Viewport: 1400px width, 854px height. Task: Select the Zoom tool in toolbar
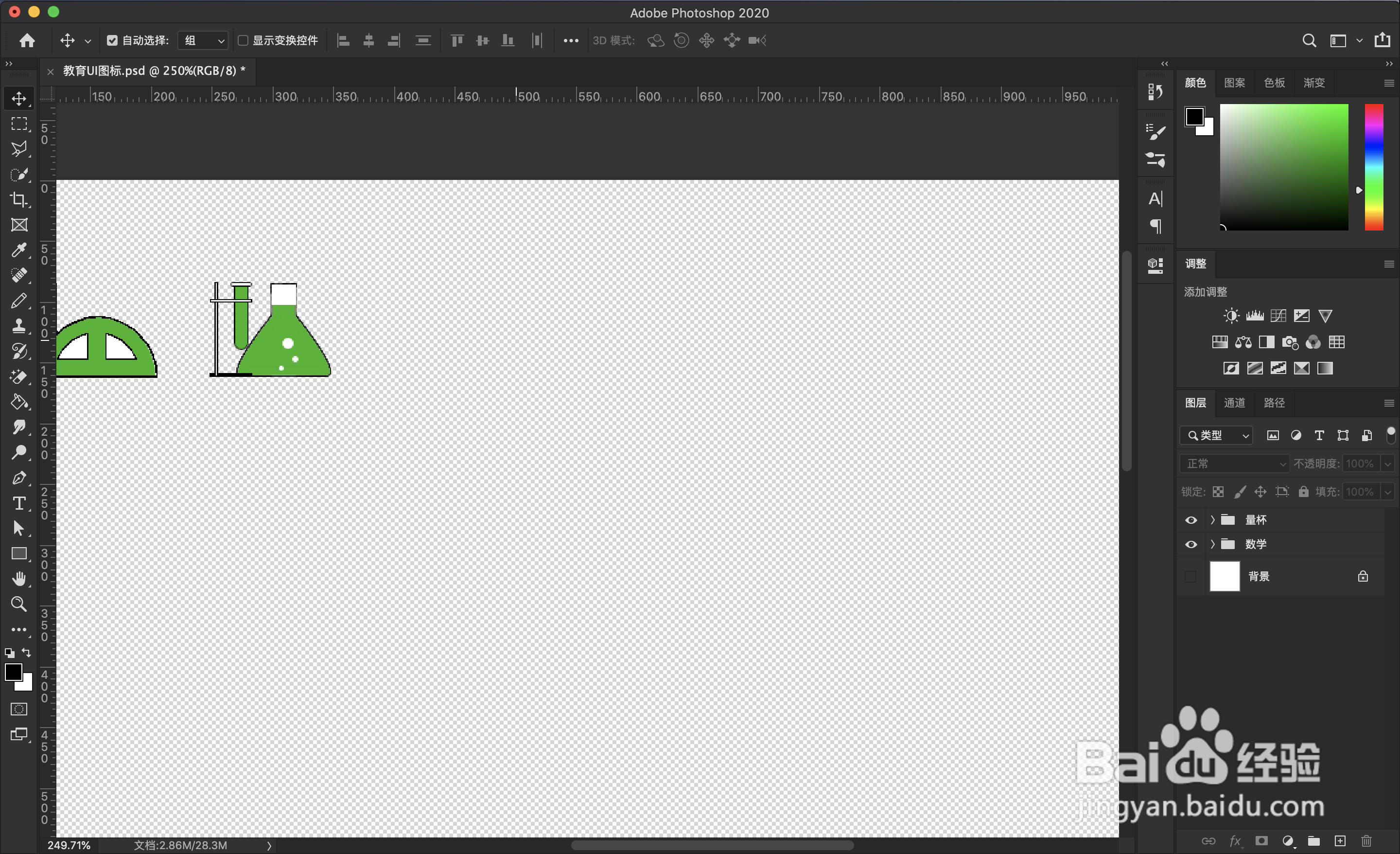[19, 604]
